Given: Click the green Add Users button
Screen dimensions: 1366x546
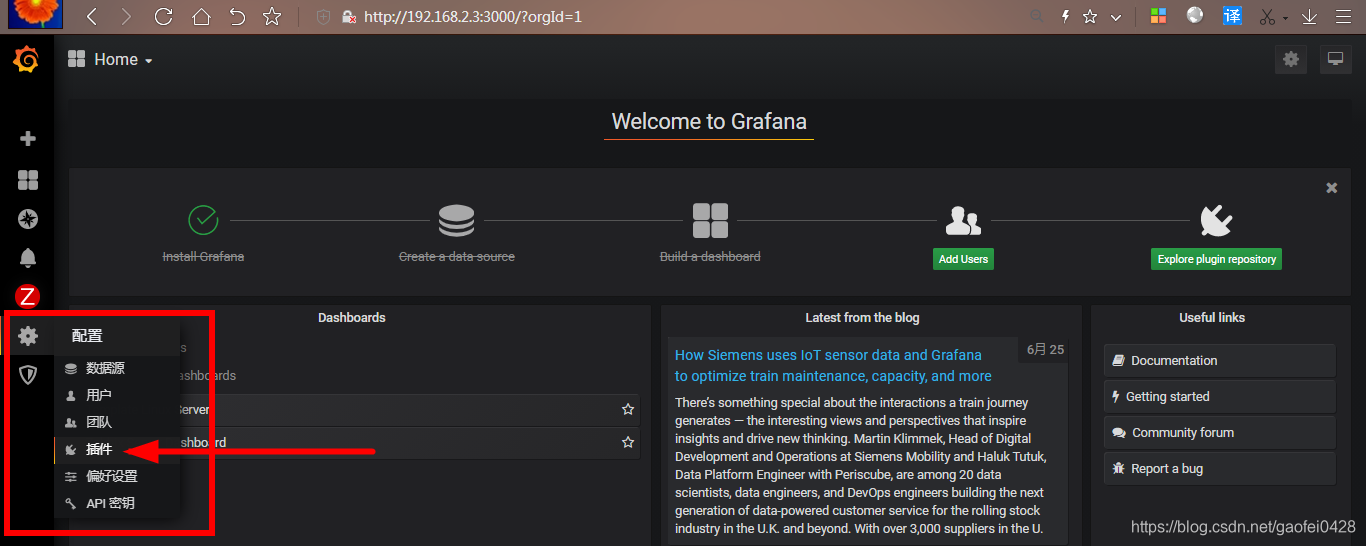Looking at the screenshot, I should coord(963,259).
